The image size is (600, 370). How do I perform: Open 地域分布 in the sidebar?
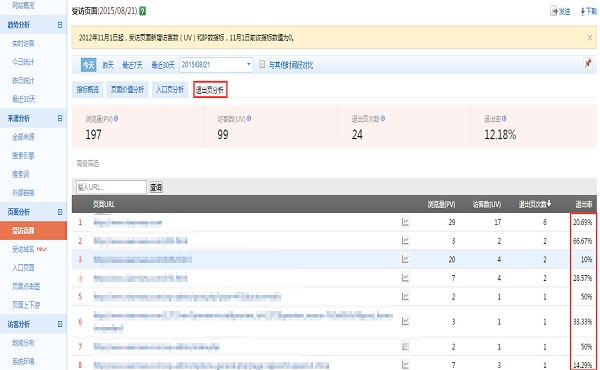point(23,342)
